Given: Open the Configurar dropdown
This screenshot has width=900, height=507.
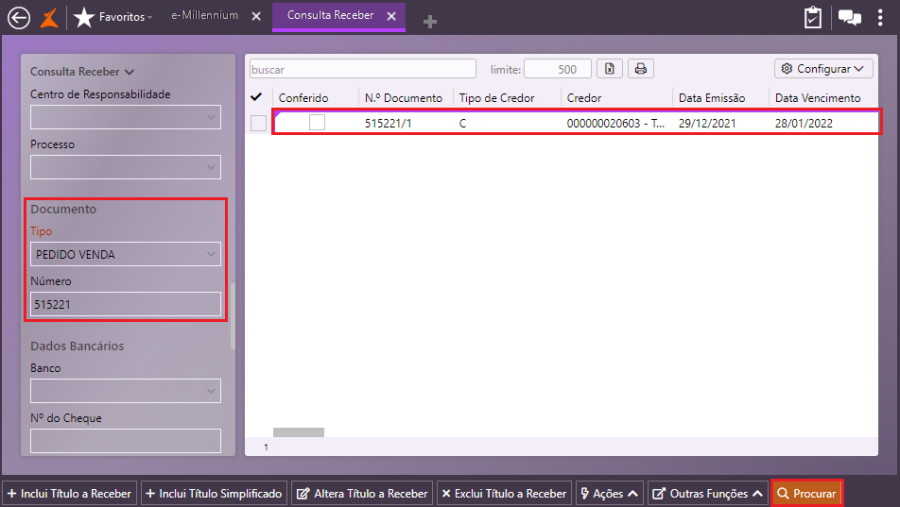Looking at the screenshot, I should point(823,69).
